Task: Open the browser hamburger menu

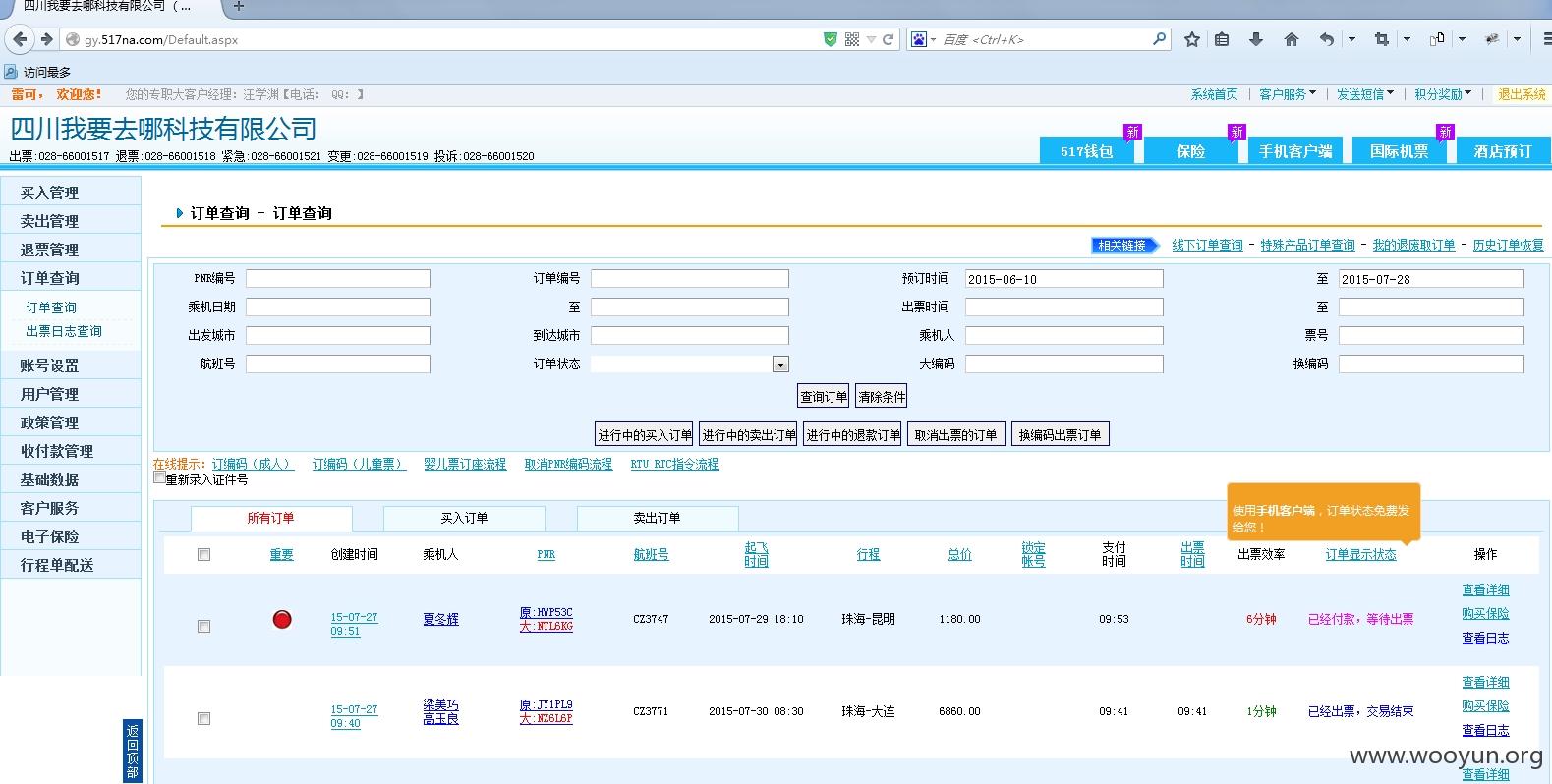Action: click(1545, 39)
